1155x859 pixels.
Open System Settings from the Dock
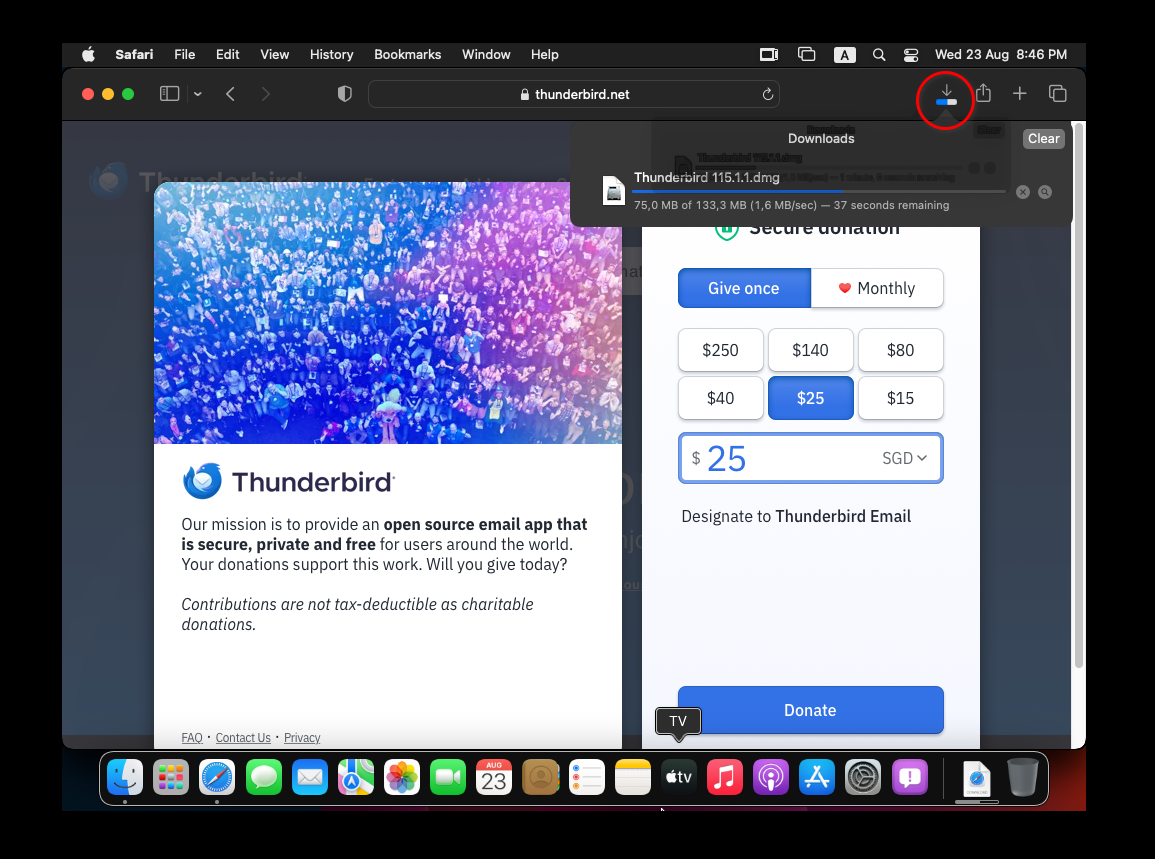863,777
